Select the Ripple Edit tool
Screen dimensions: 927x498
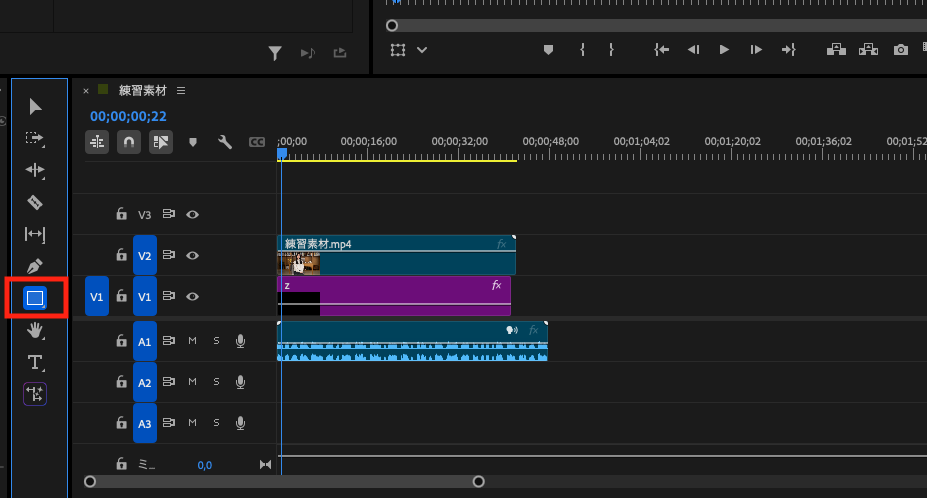[x=35, y=171]
